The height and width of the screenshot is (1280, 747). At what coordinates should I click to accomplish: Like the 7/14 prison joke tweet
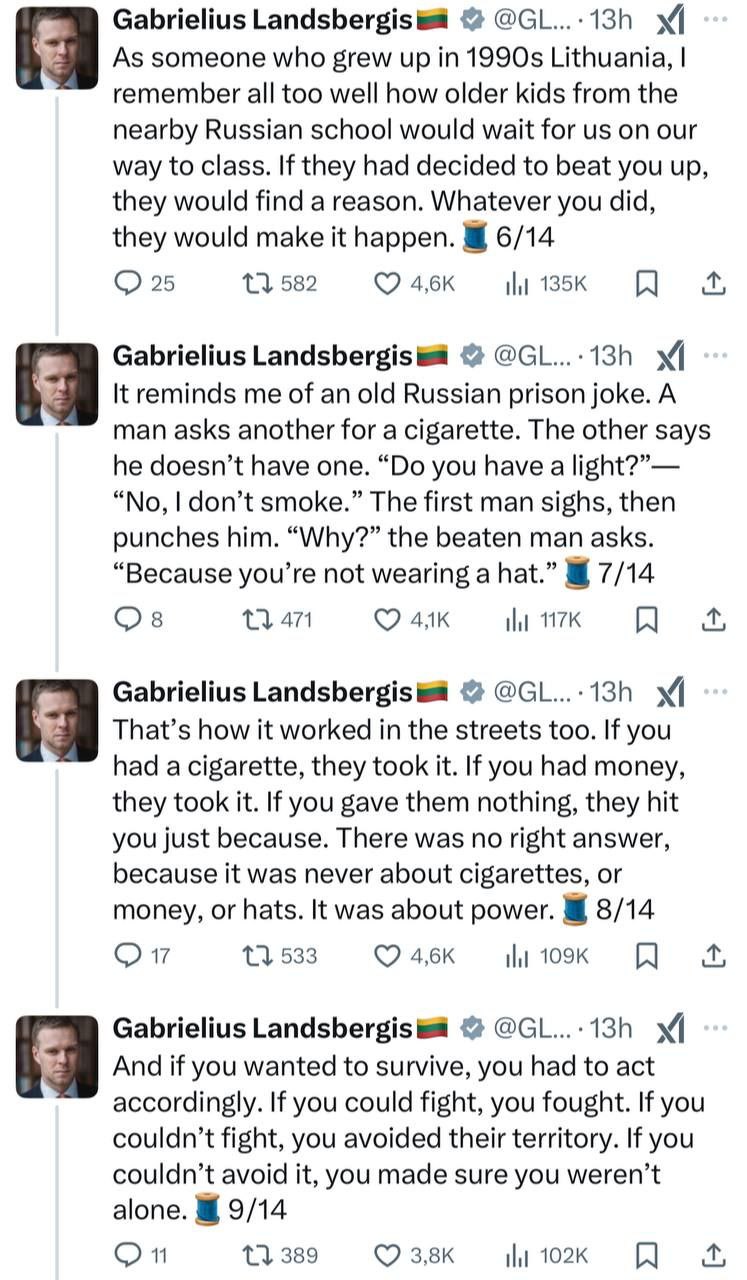[x=388, y=620]
